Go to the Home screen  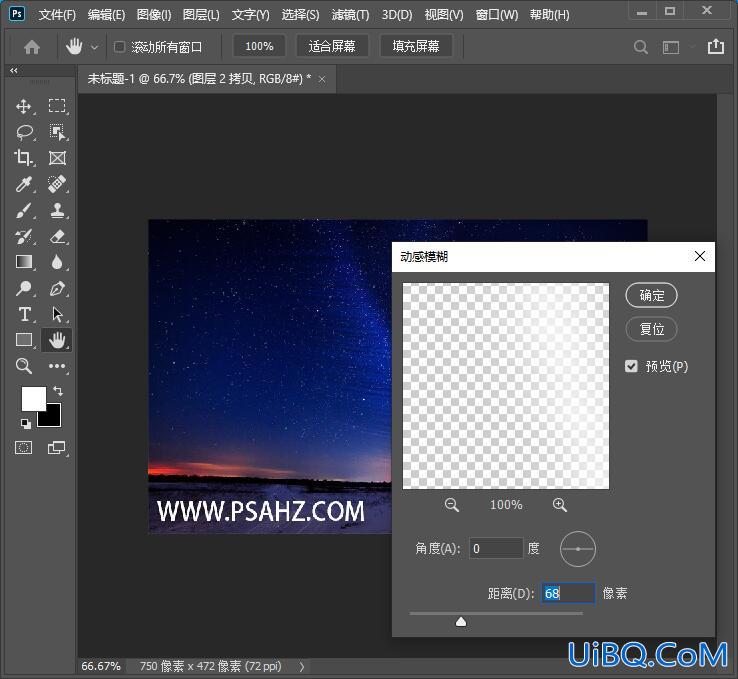(x=32, y=47)
